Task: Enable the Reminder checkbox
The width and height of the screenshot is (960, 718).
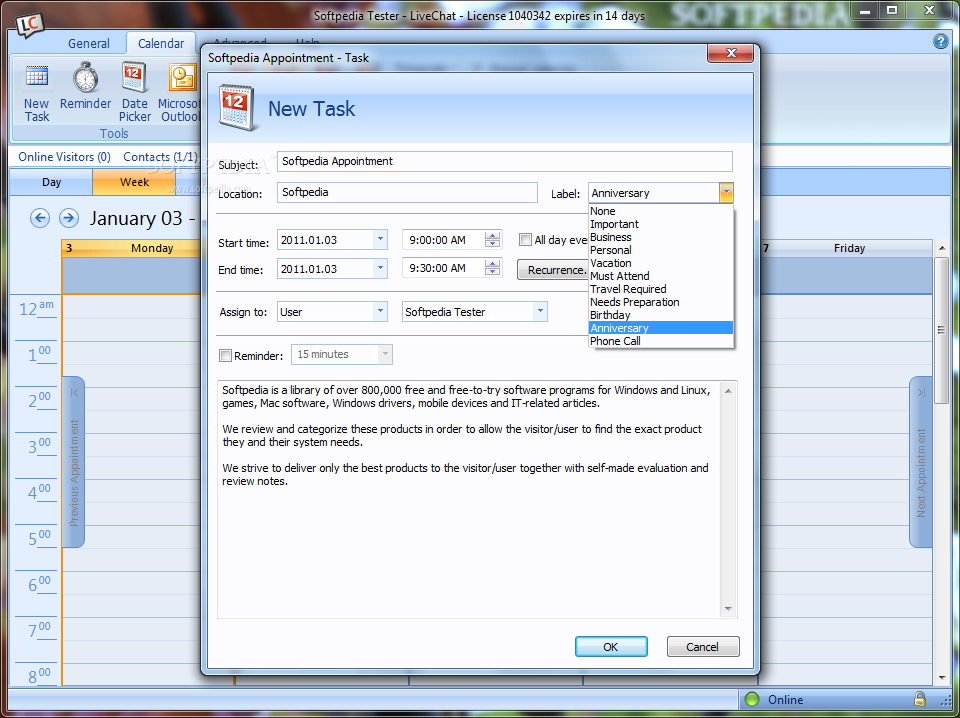Action: click(225, 355)
